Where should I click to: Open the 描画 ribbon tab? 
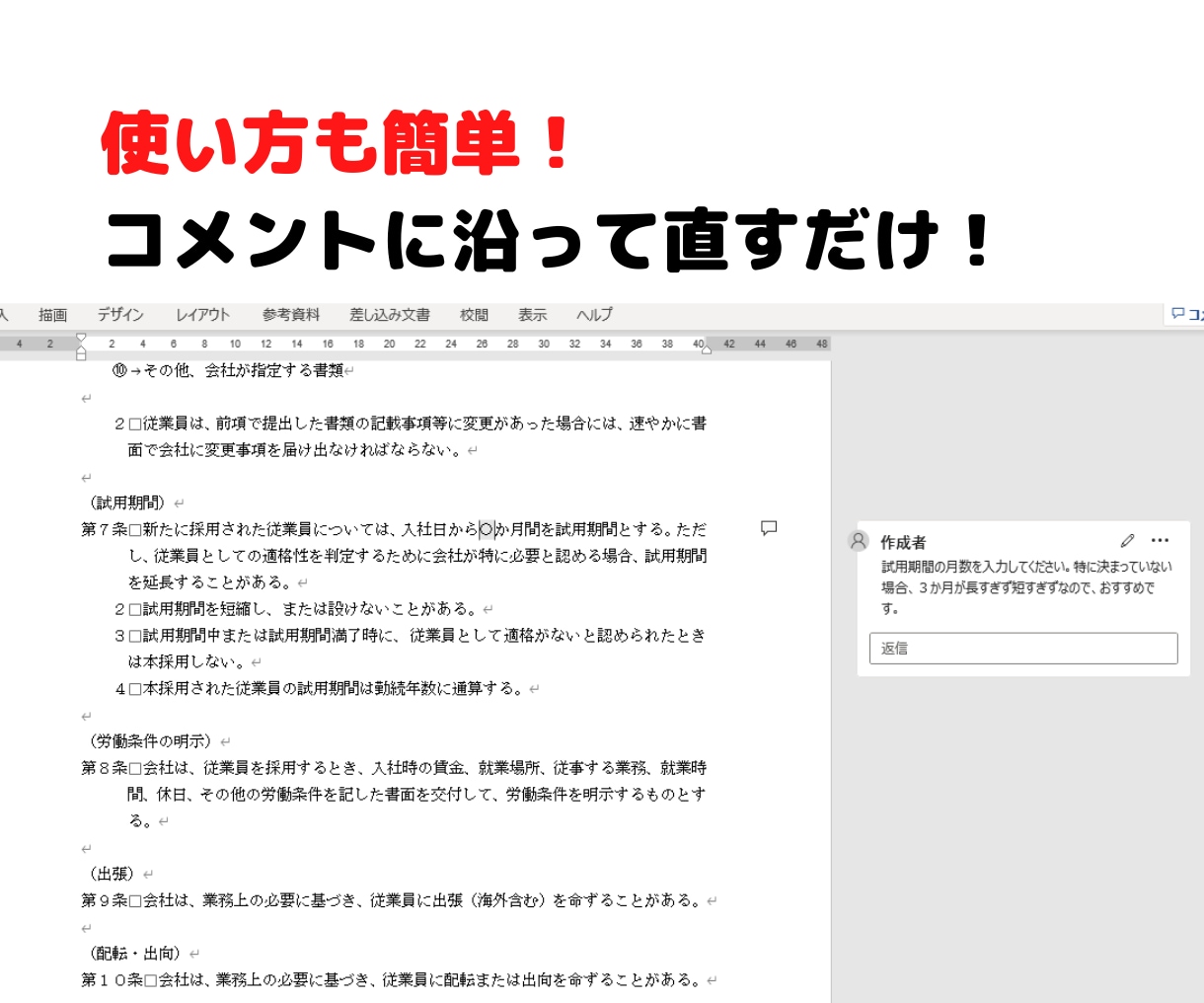point(53,315)
